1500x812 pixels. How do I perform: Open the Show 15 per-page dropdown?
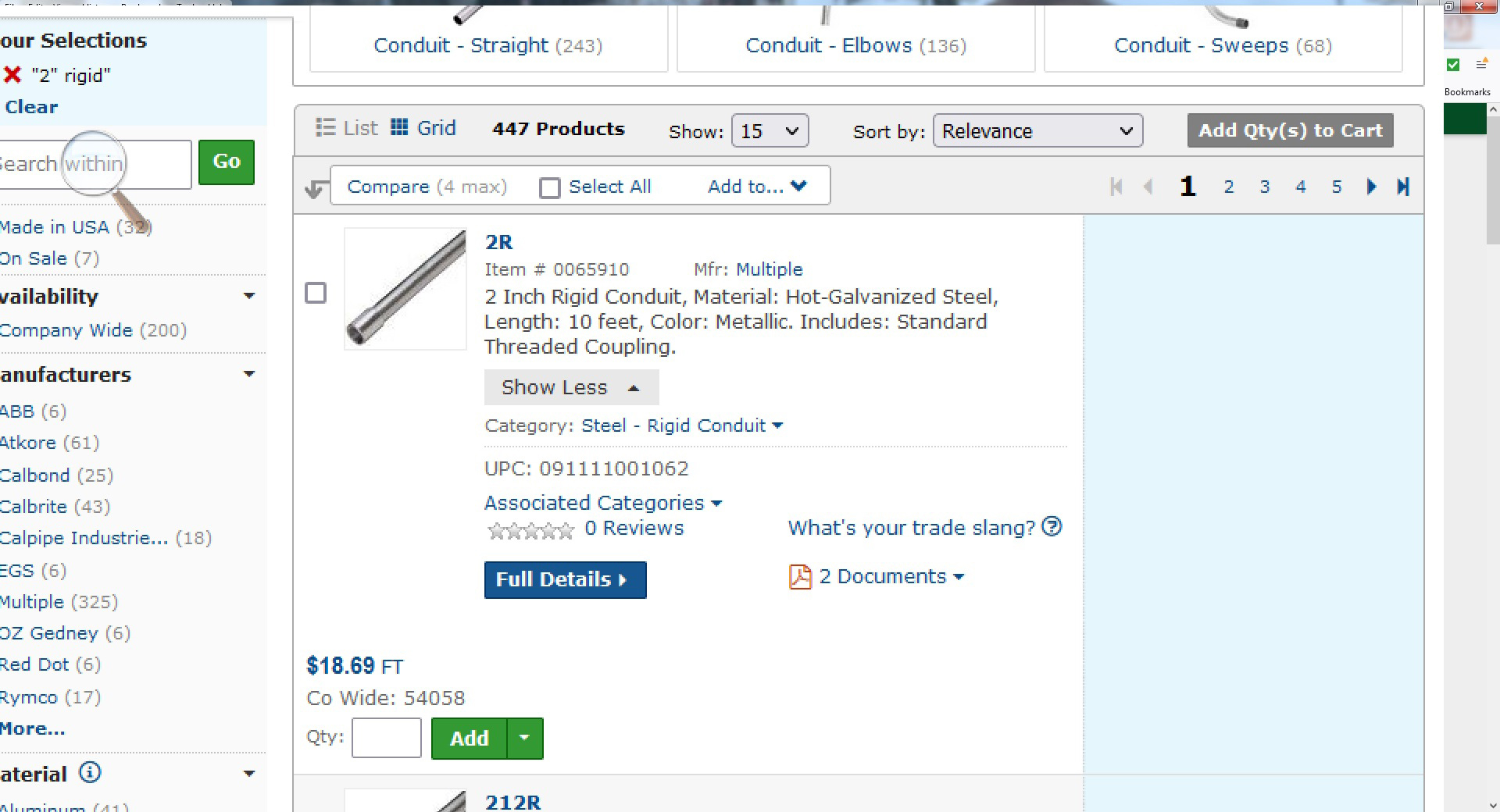pyautogui.click(x=770, y=131)
